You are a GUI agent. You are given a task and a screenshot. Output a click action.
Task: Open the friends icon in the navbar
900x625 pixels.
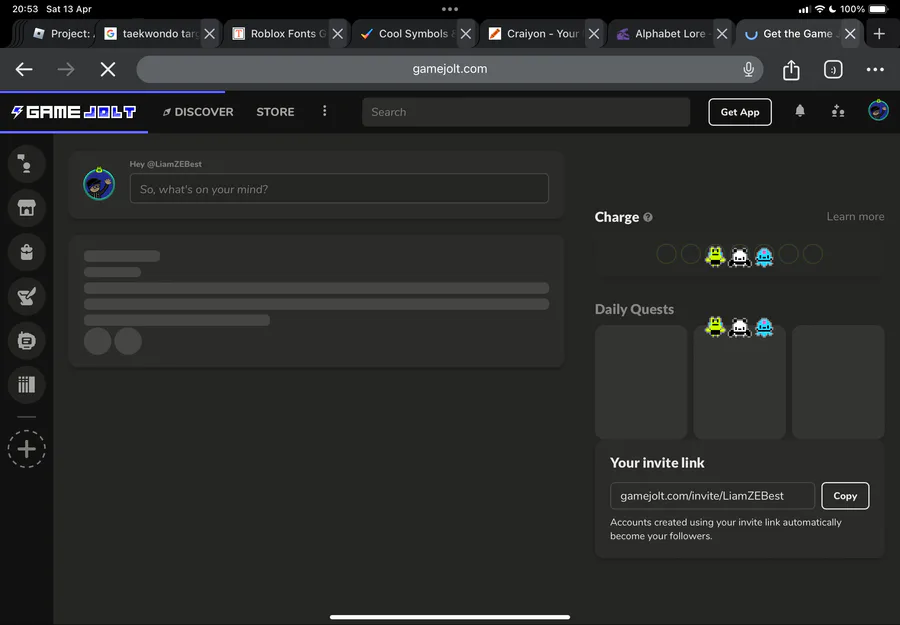coord(838,111)
